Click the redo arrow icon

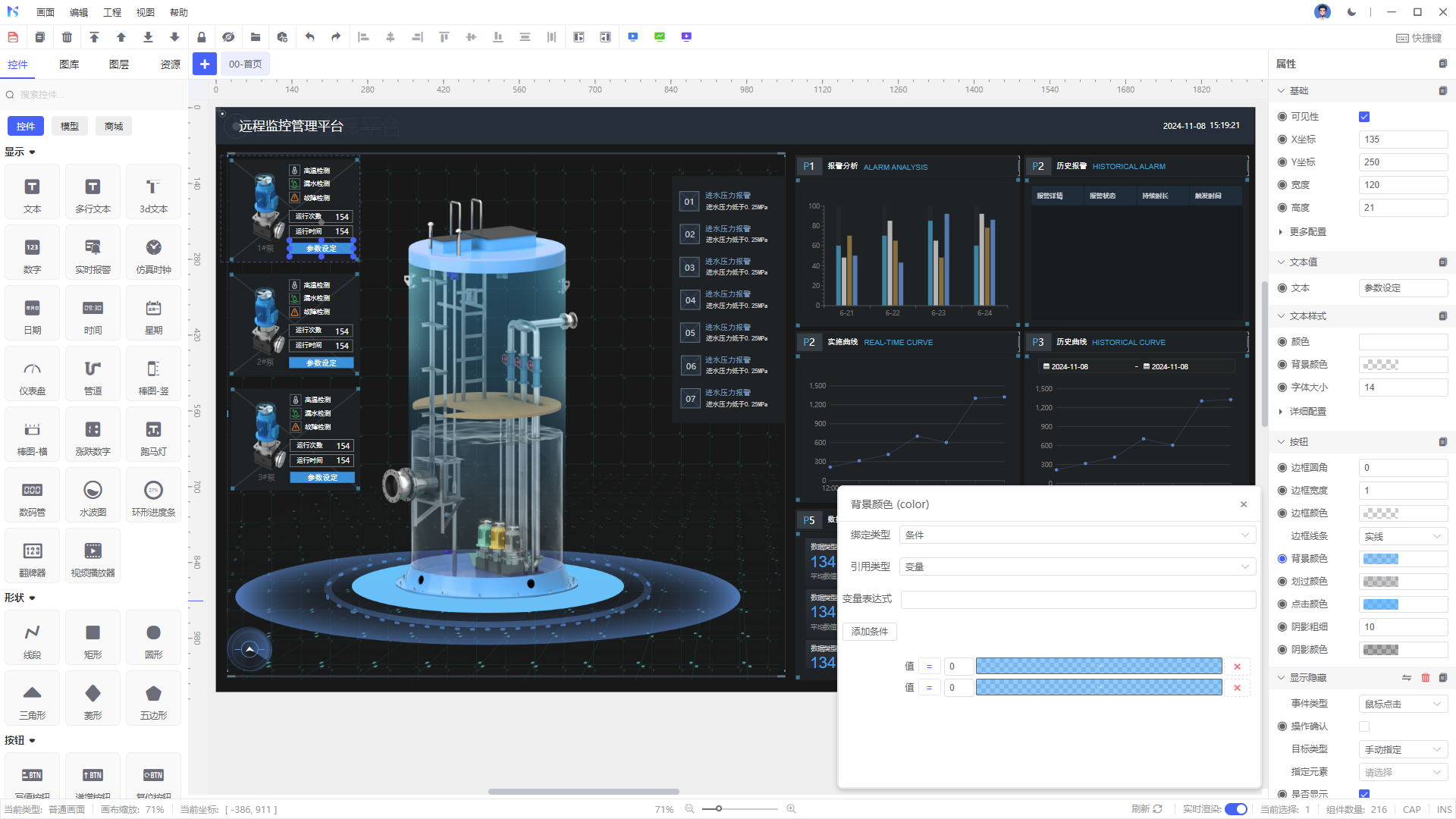[x=336, y=37]
